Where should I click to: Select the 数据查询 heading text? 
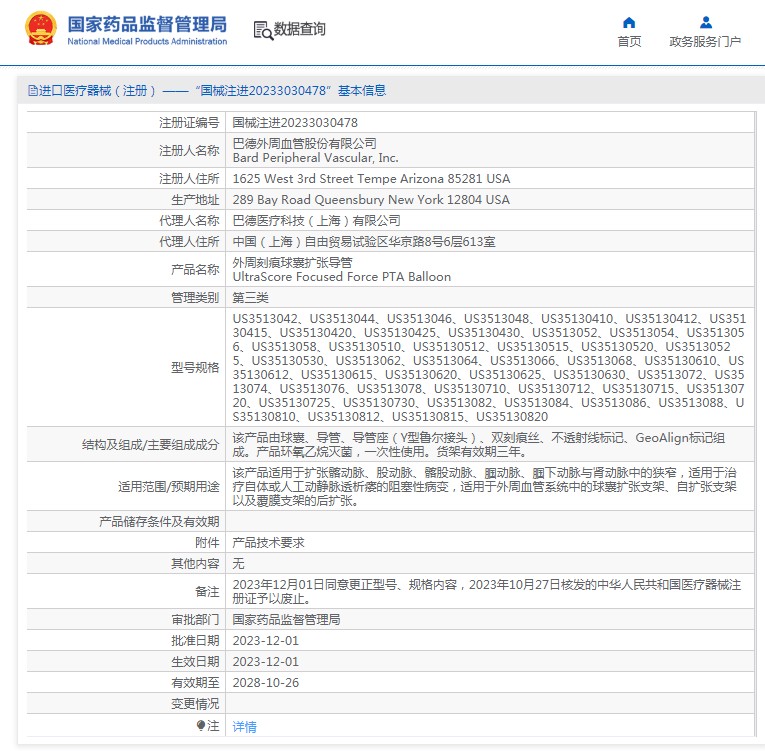click(300, 30)
